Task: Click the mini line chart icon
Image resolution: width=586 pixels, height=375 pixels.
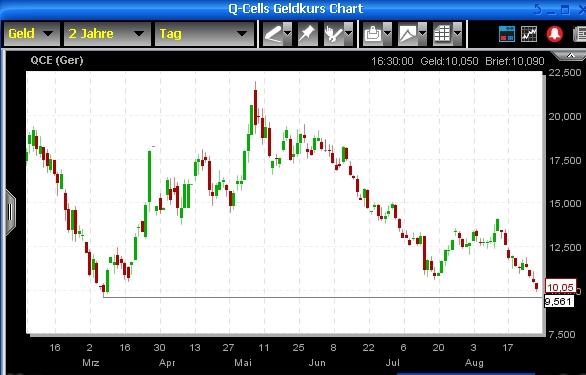Action: (529, 34)
